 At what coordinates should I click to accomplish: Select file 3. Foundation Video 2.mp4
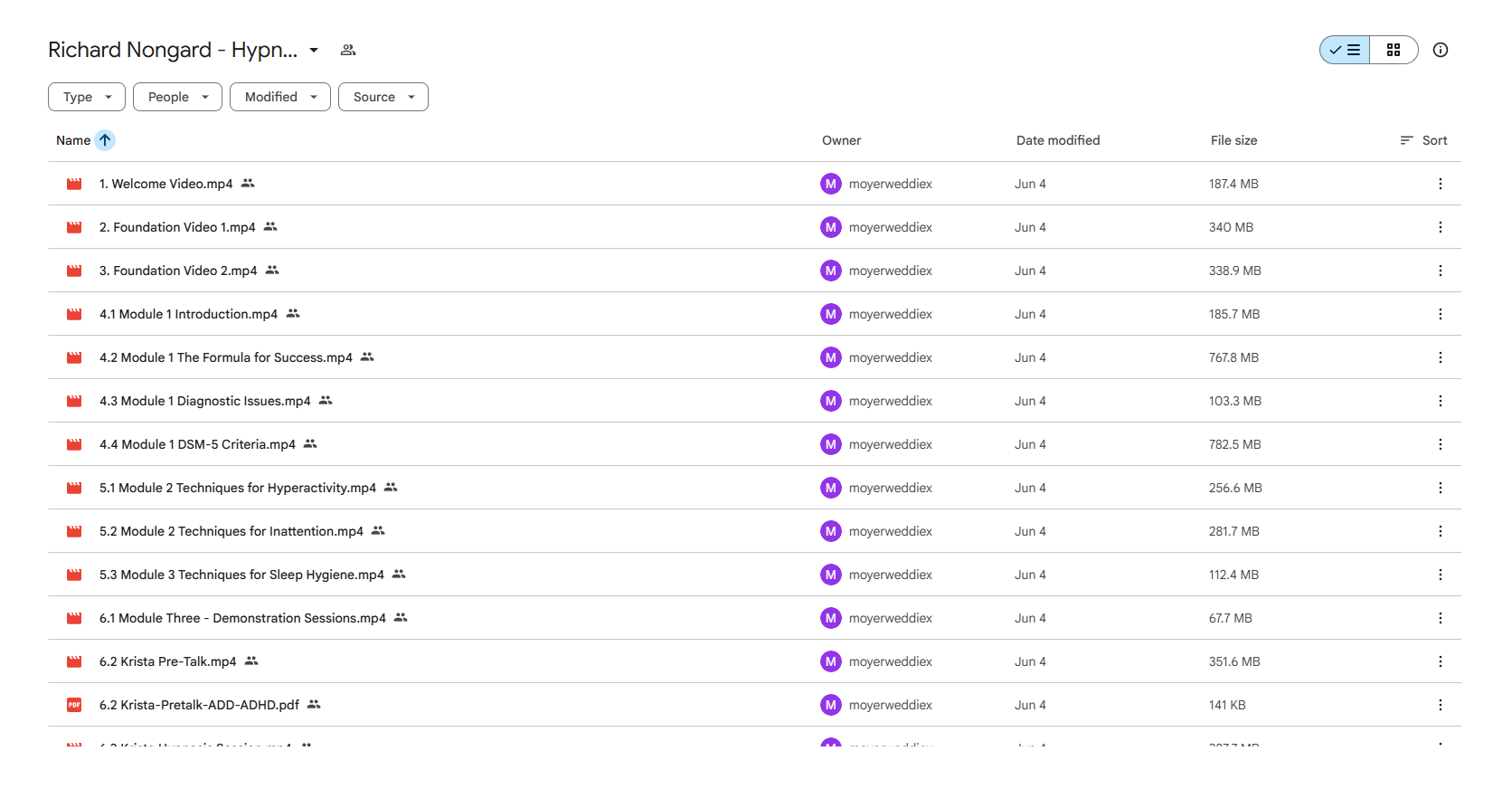pyautogui.click(x=178, y=271)
